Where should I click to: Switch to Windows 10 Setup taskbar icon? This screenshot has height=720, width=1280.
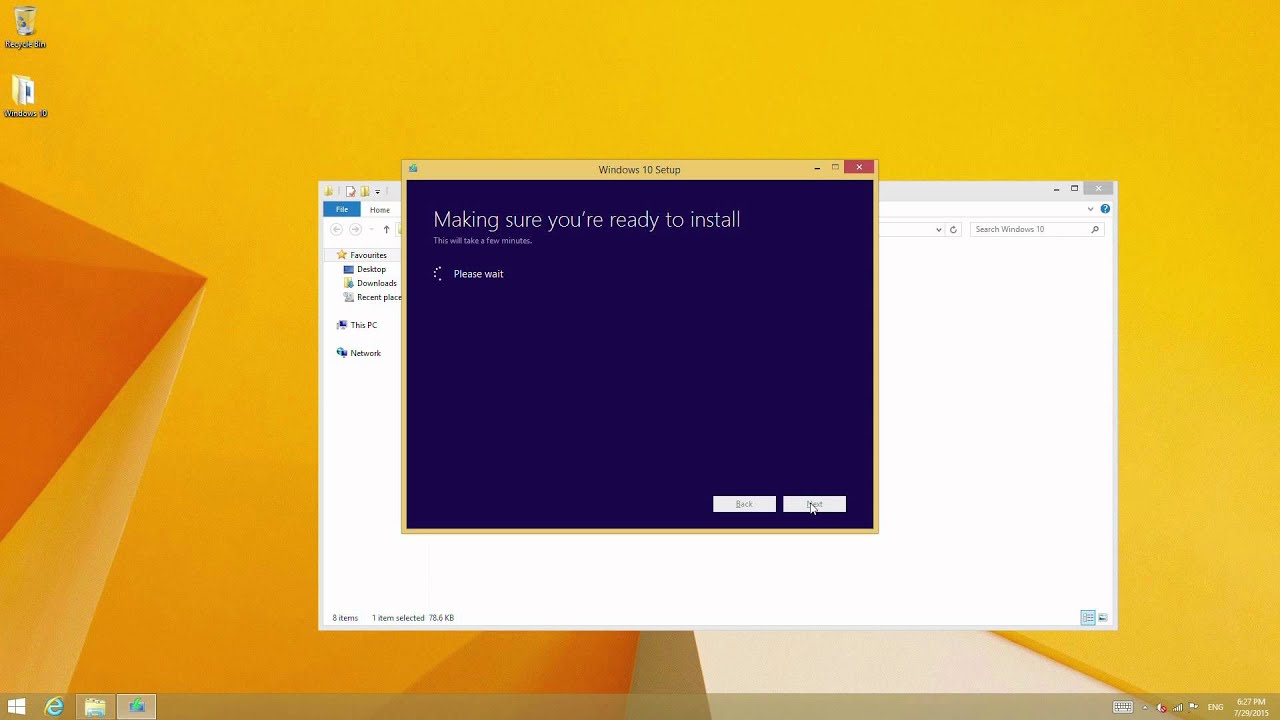point(137,707)
